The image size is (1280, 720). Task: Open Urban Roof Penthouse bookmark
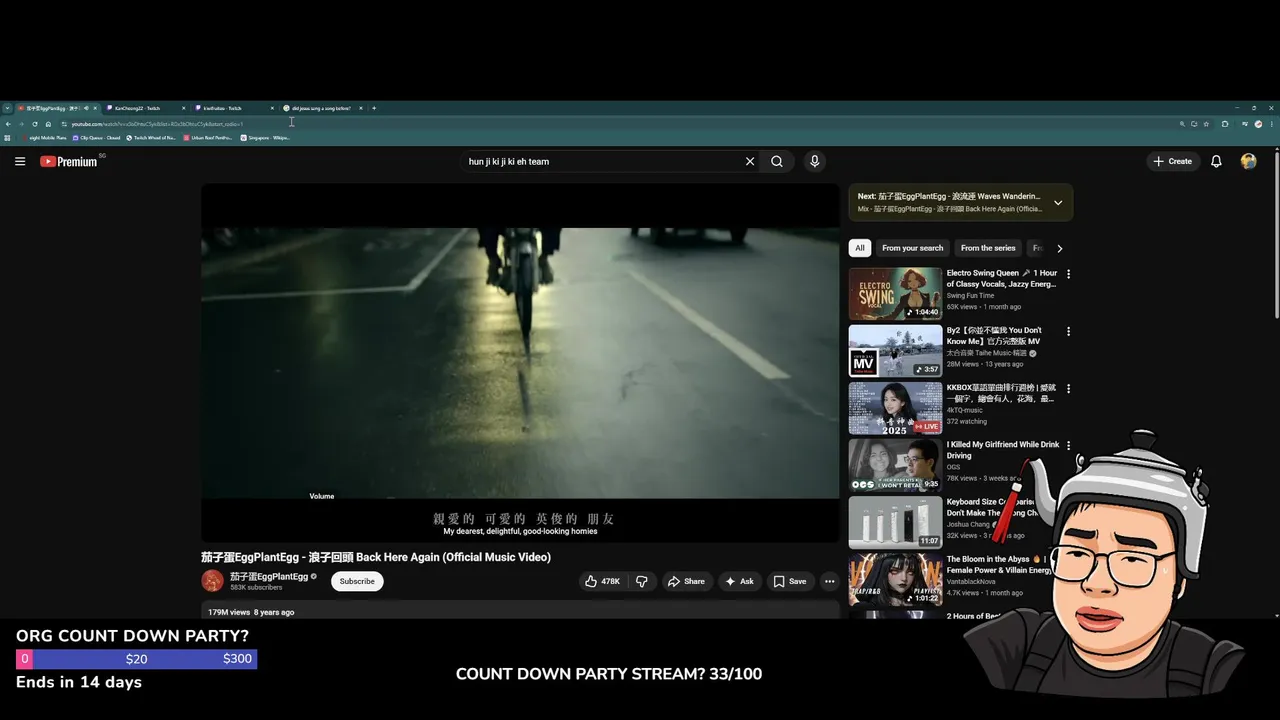click(x=208, y=138)
